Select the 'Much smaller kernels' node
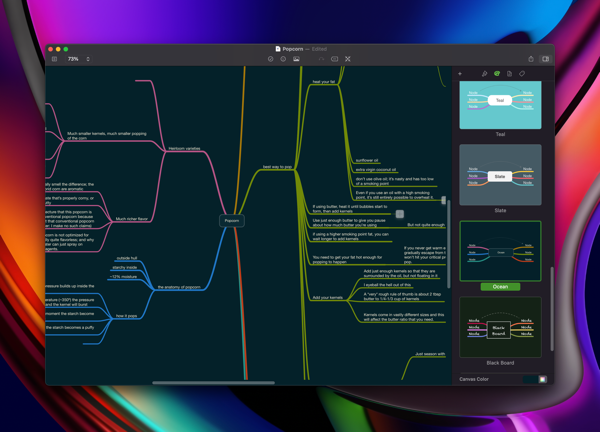 click(x=107, y=136)
